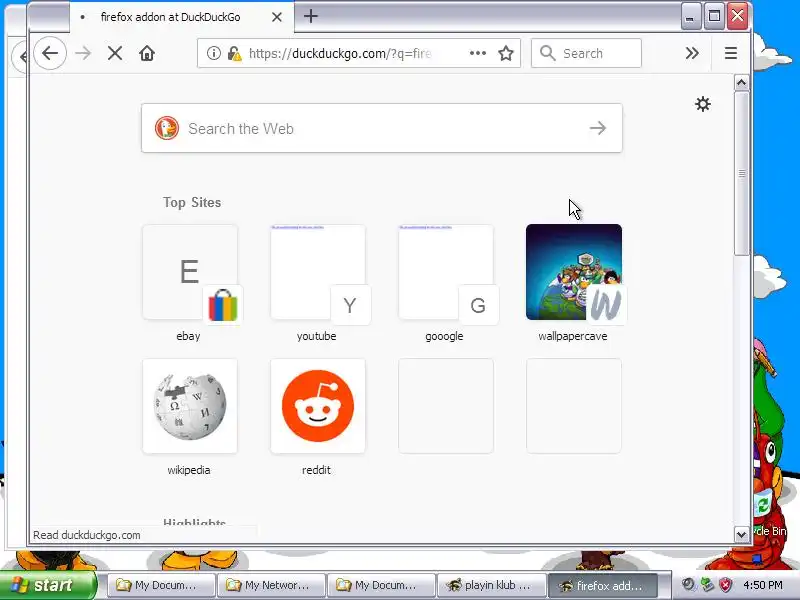Submit search with the arrow button
The width and height of the screenshot is (800, 600).
click(597, 128)
